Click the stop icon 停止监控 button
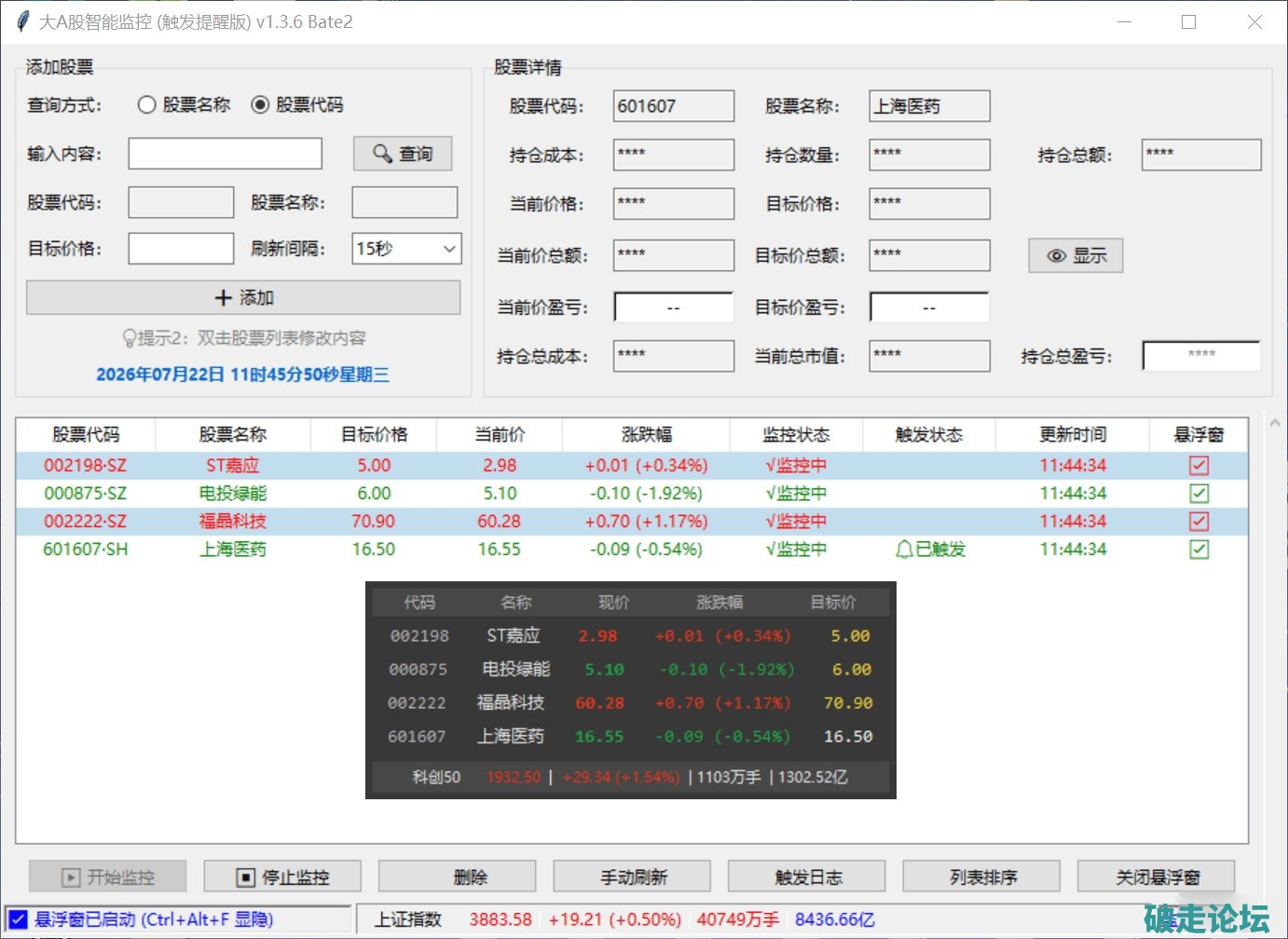Image resolution: width=1288 pixels, height=939 pixels. click(x=282, y=877)
